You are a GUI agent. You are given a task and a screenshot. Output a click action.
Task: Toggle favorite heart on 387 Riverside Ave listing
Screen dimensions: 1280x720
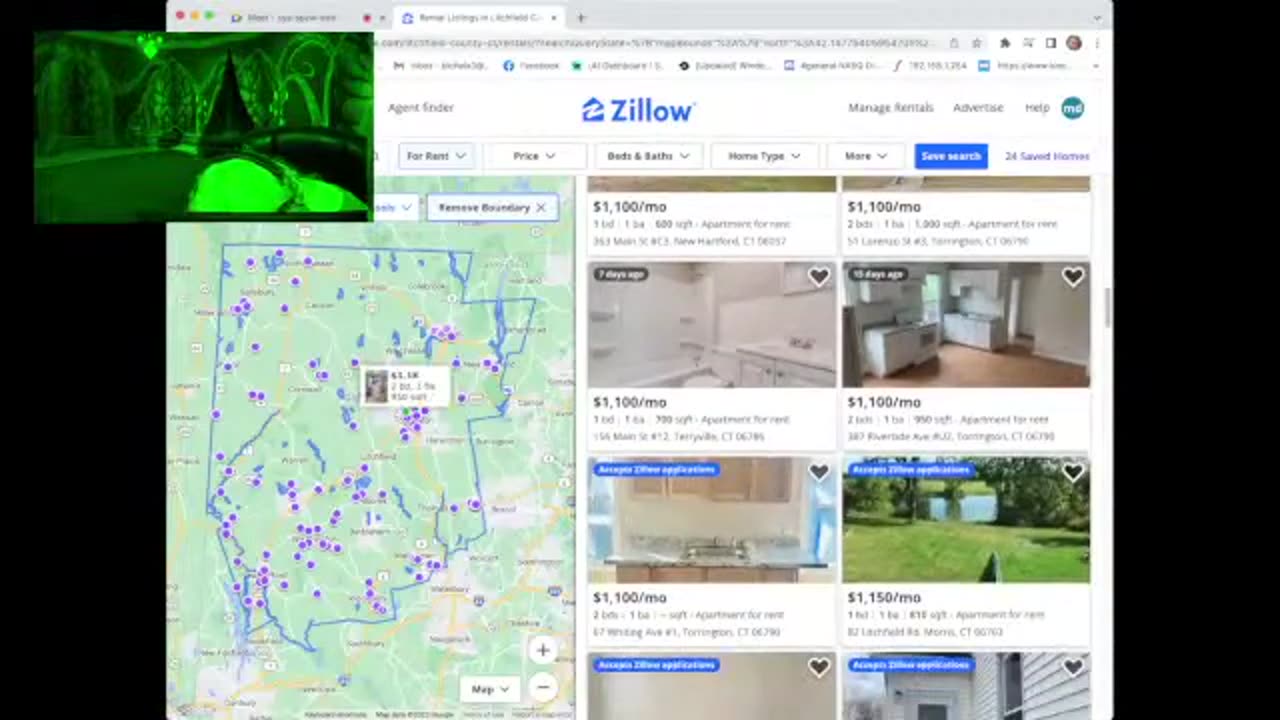[1073, 277]
